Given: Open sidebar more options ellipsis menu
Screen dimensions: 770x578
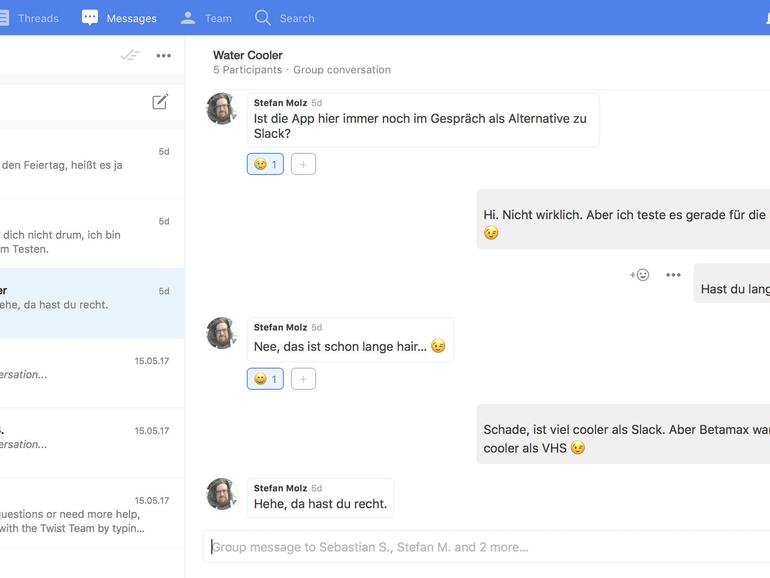Looking at the screenshot, I should tap(164, 56).
